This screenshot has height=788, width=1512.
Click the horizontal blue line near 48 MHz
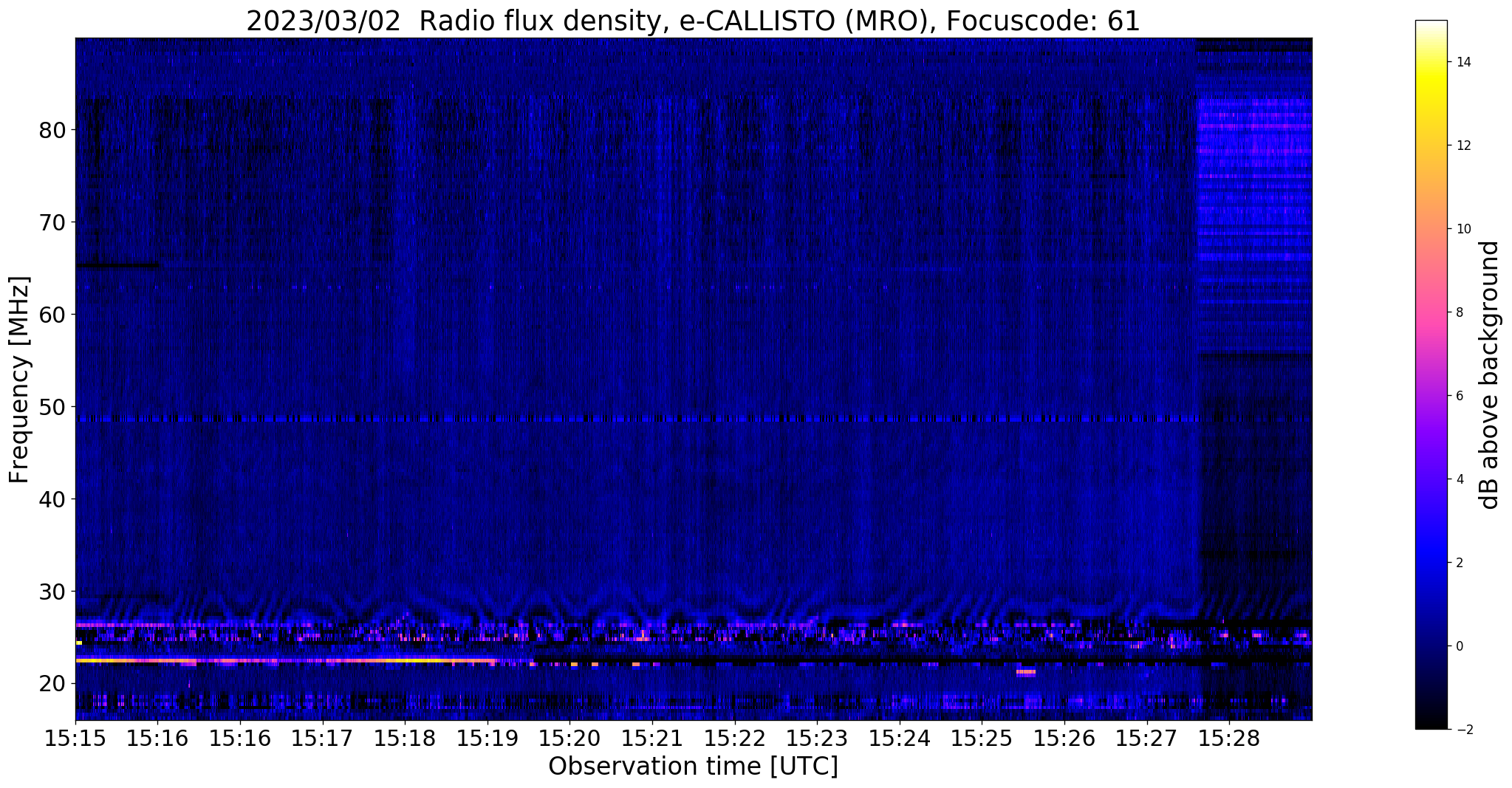pyautogui.click(x=636, y=419)
